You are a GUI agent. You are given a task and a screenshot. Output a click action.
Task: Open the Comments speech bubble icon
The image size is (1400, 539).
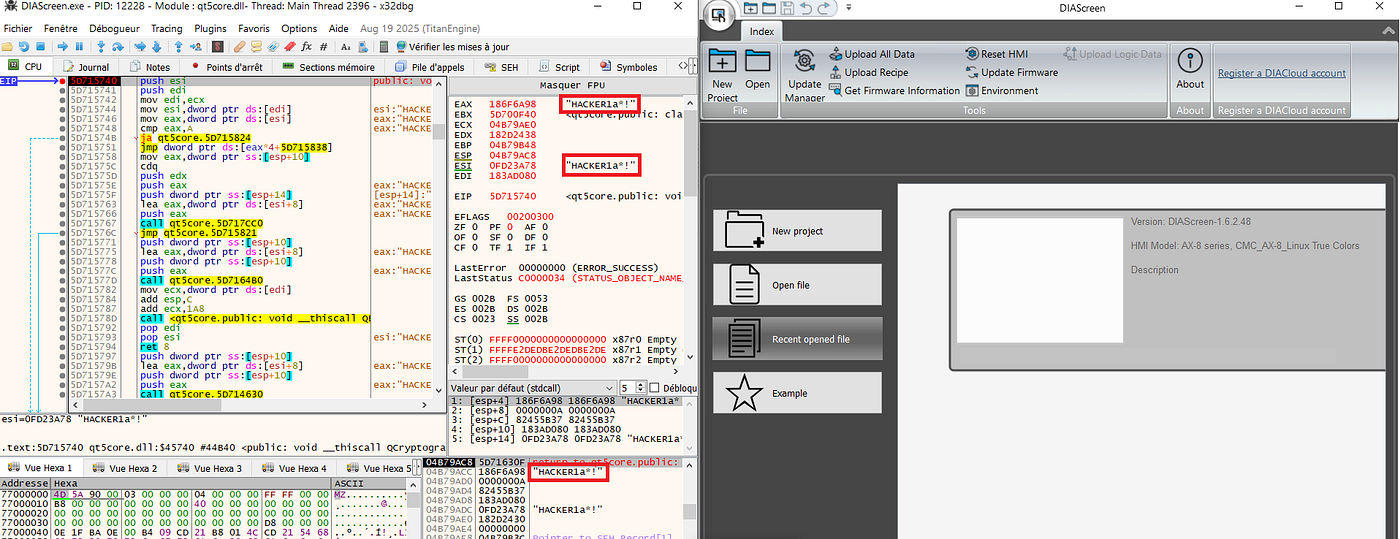[x=256, y=46]
